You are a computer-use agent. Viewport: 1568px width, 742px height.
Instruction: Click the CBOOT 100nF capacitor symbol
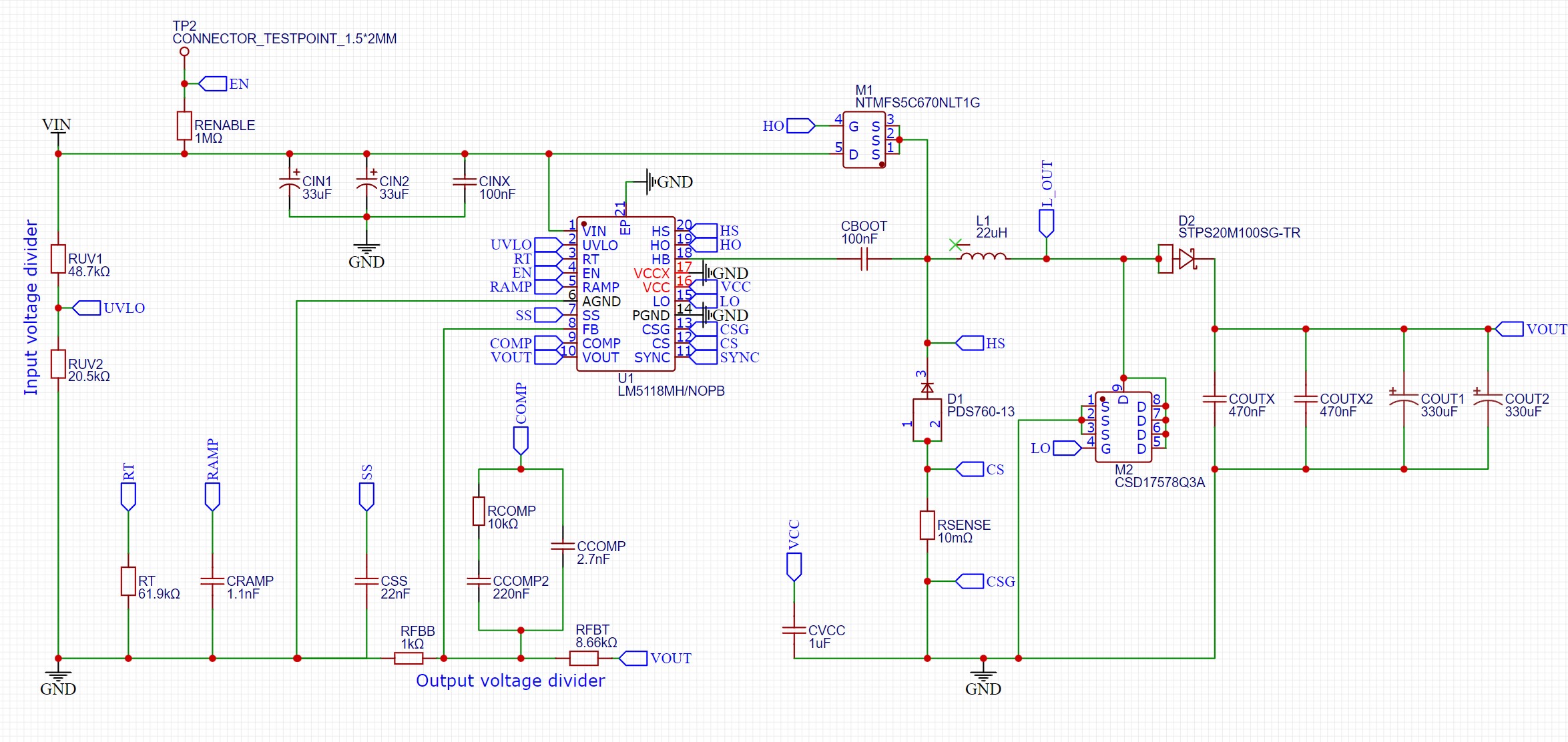864,259
